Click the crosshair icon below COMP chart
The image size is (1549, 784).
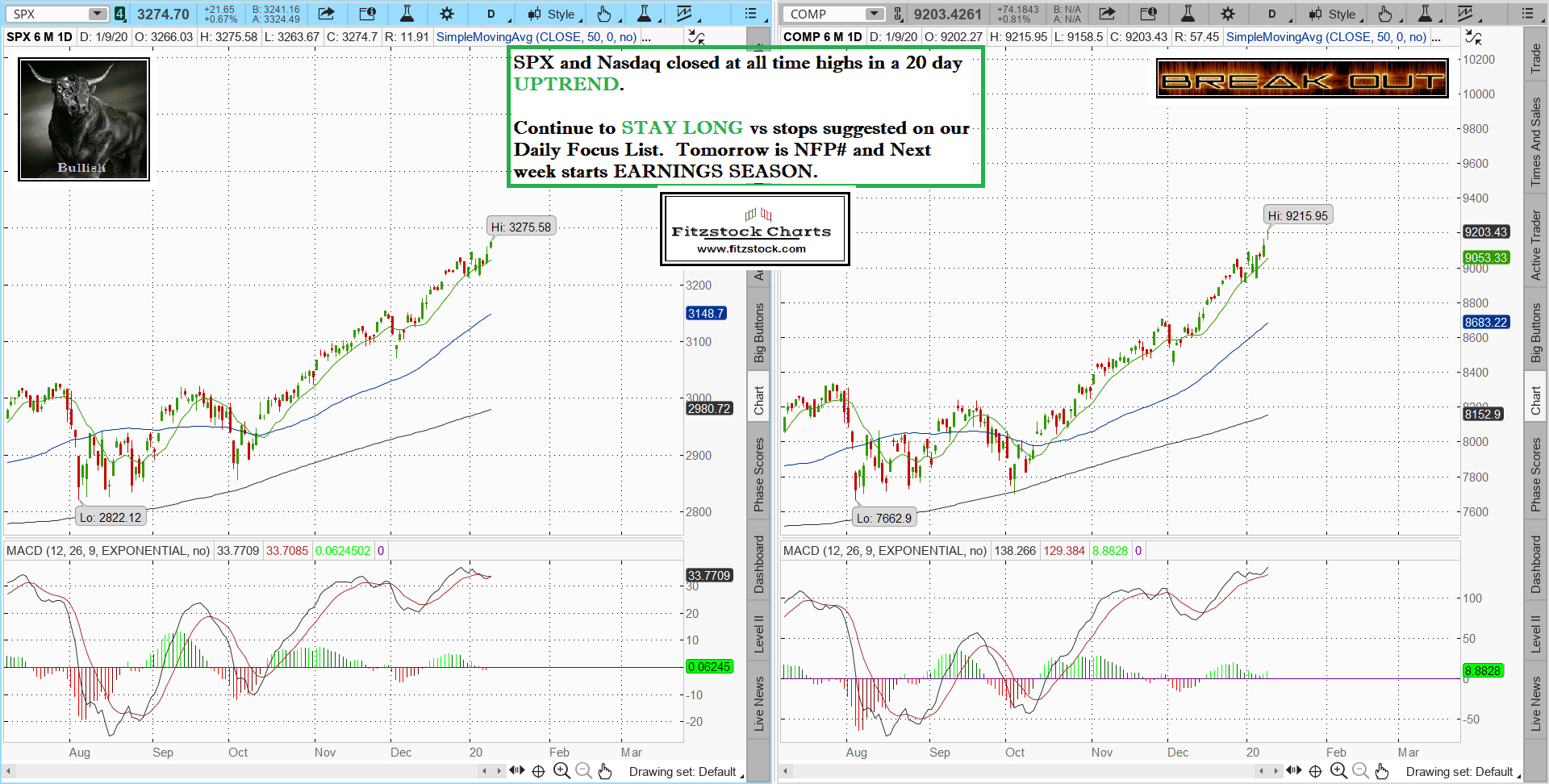1315,771
